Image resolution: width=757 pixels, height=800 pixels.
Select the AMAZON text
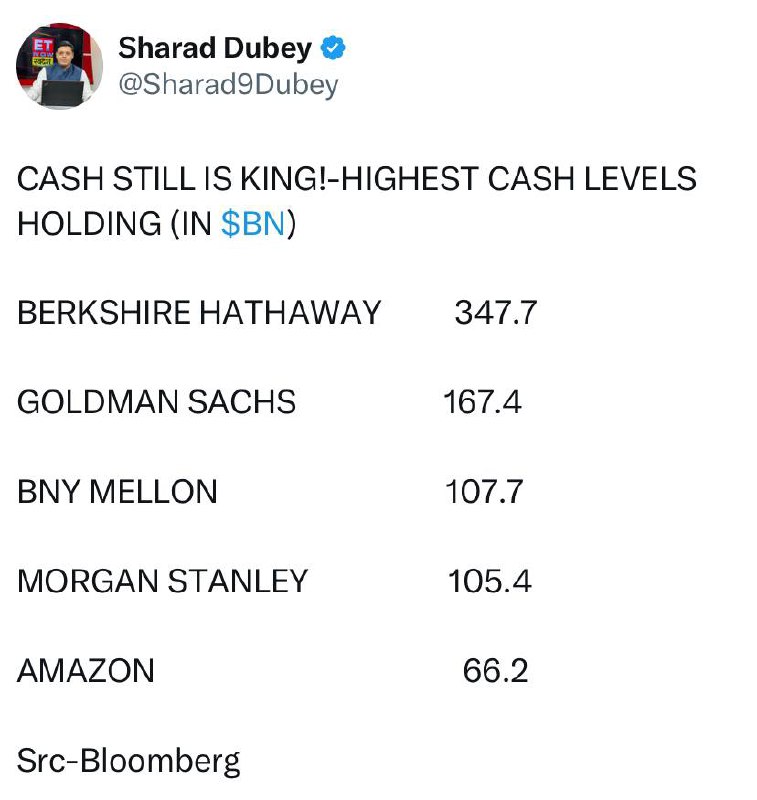tap(86, 670)
